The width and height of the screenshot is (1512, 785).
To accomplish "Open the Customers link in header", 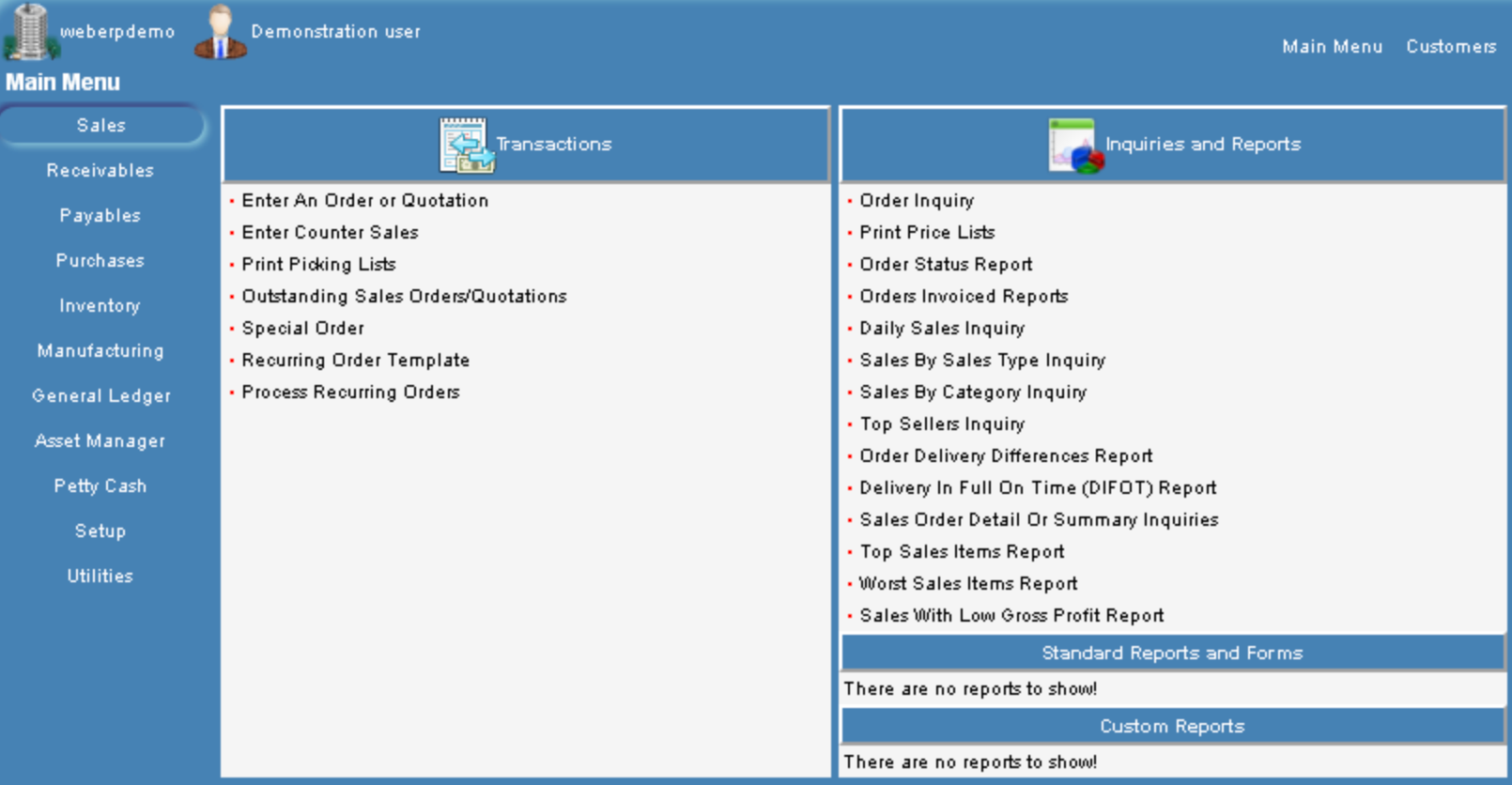I will (x=1450, y=47).
